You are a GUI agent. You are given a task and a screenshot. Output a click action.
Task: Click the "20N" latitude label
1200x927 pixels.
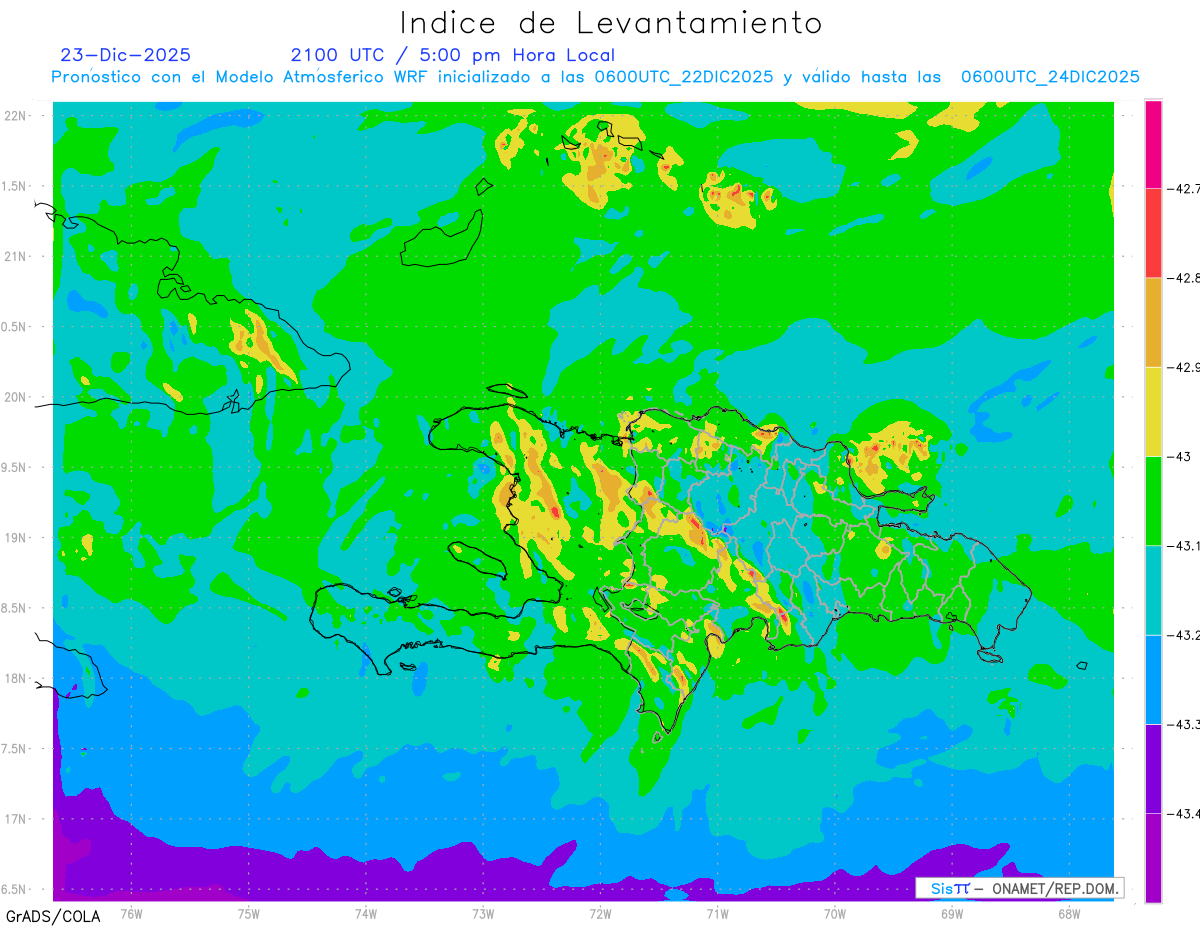tap(17, 397)
